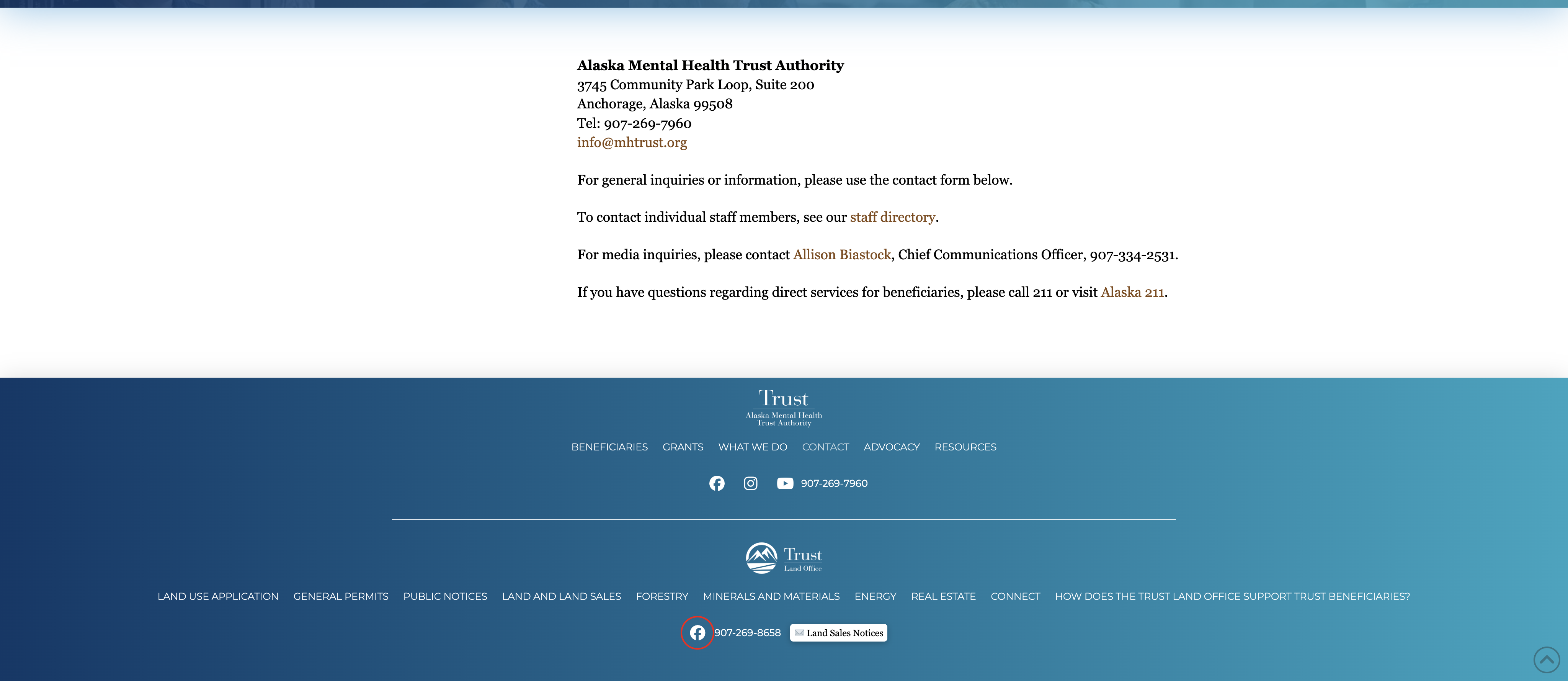This screenshot has width=1568, height=681.
Task: Go to Advocacy footer menu item
Action: click(891, 447)
